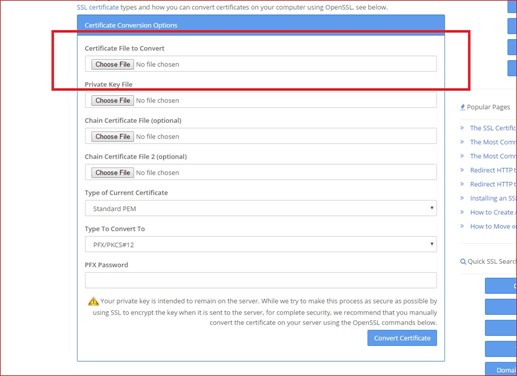The width and height of the screenshot is (517, 376).
Task: Open The SSL Certific... popular page link
Action: (x=493, y=128)
